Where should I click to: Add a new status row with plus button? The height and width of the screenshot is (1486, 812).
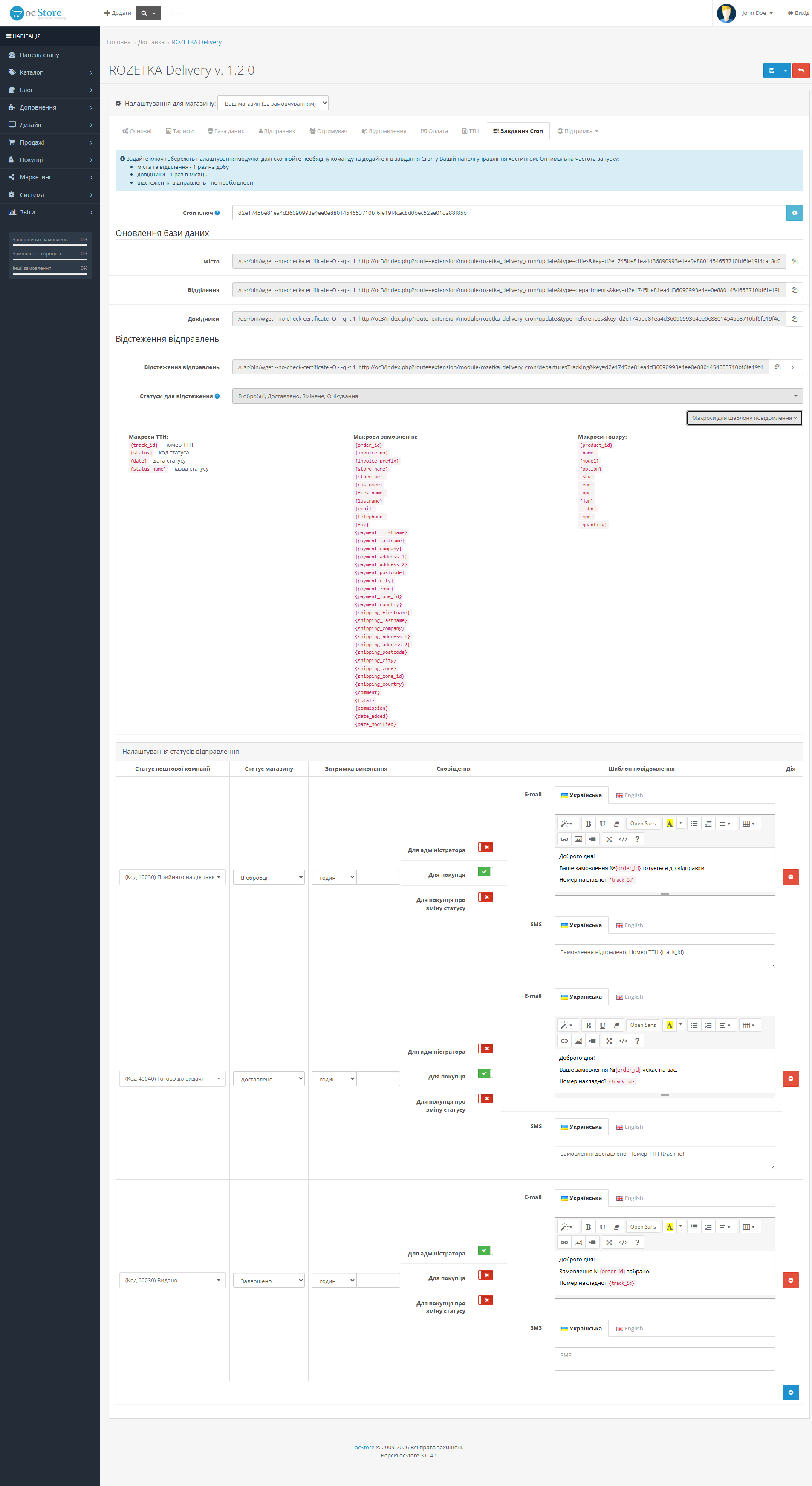tap(791, 1393)
